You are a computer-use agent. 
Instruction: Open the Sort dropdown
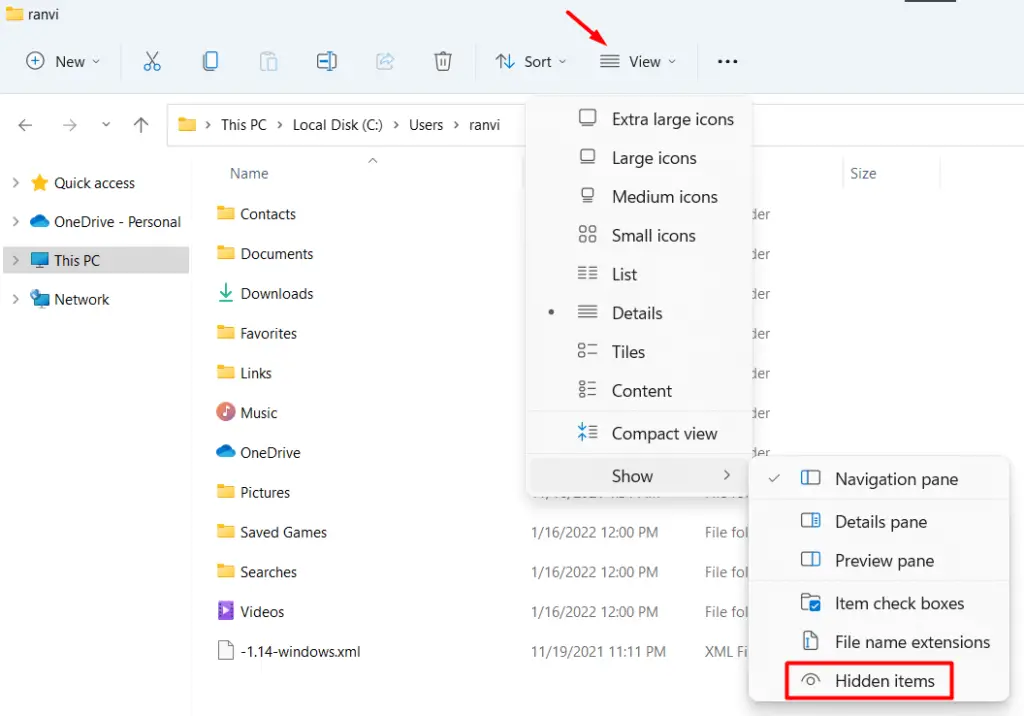(x=531, y=61)
